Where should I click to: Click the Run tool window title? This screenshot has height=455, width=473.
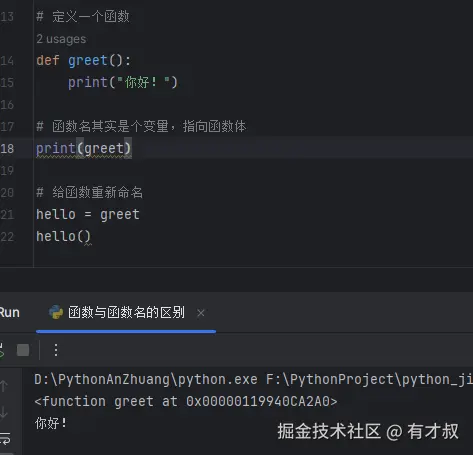point(10,313)
